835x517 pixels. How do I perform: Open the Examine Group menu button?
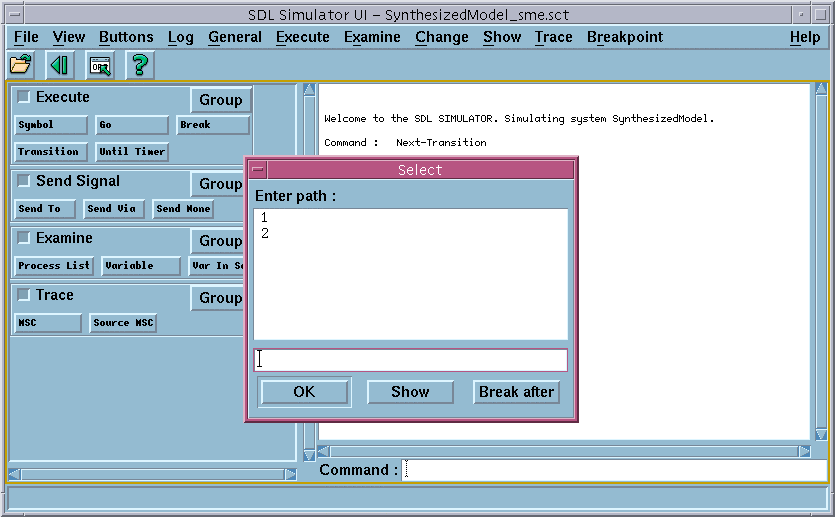219,241
